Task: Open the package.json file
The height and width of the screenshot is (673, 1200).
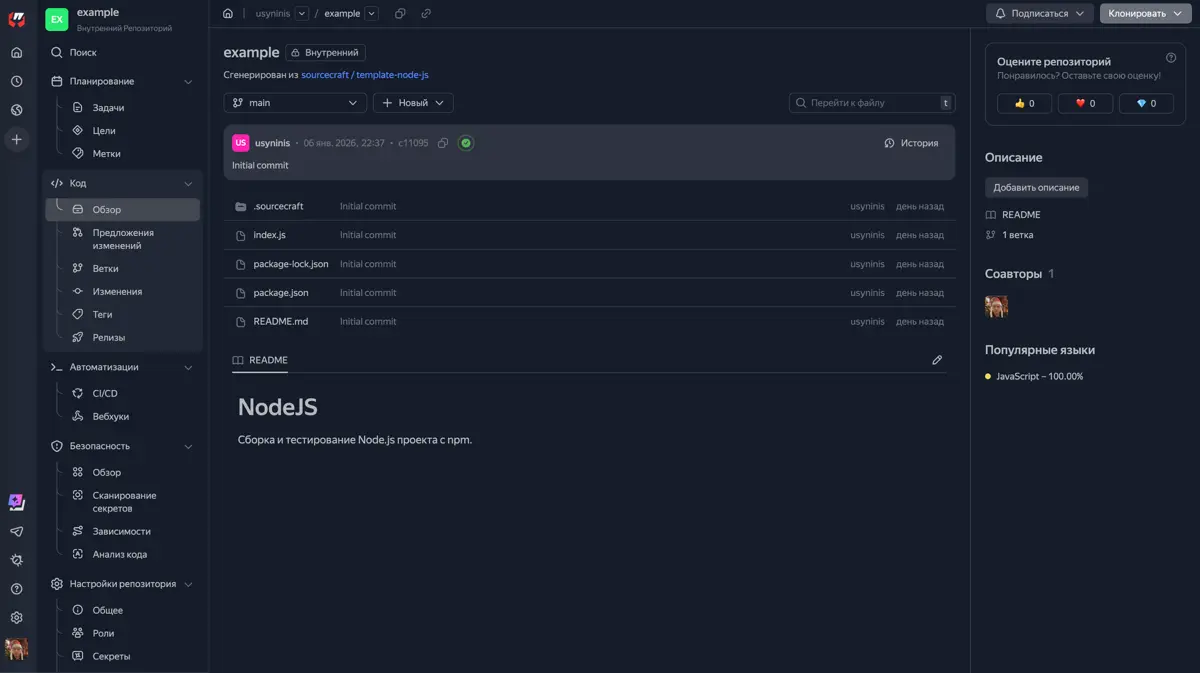Action: [281, 293]
